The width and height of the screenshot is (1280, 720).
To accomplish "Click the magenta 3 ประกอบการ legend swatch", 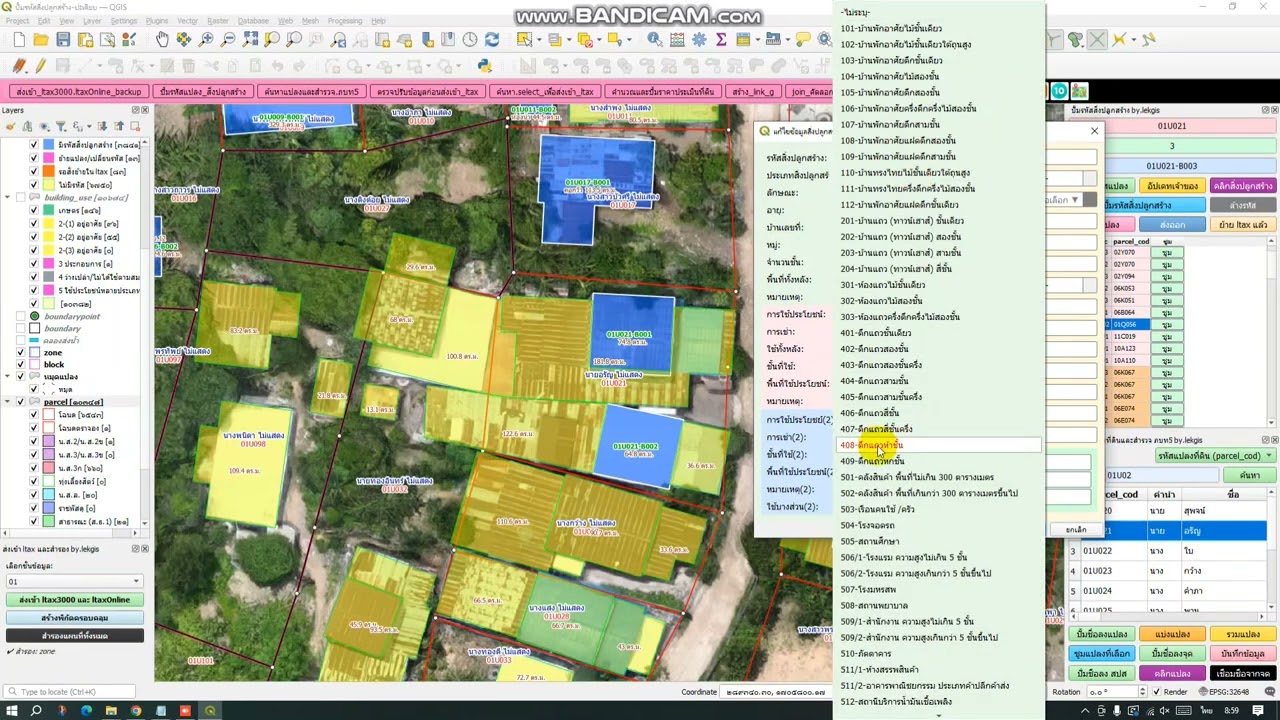I will pyautogui.click(x=49, y=264).
